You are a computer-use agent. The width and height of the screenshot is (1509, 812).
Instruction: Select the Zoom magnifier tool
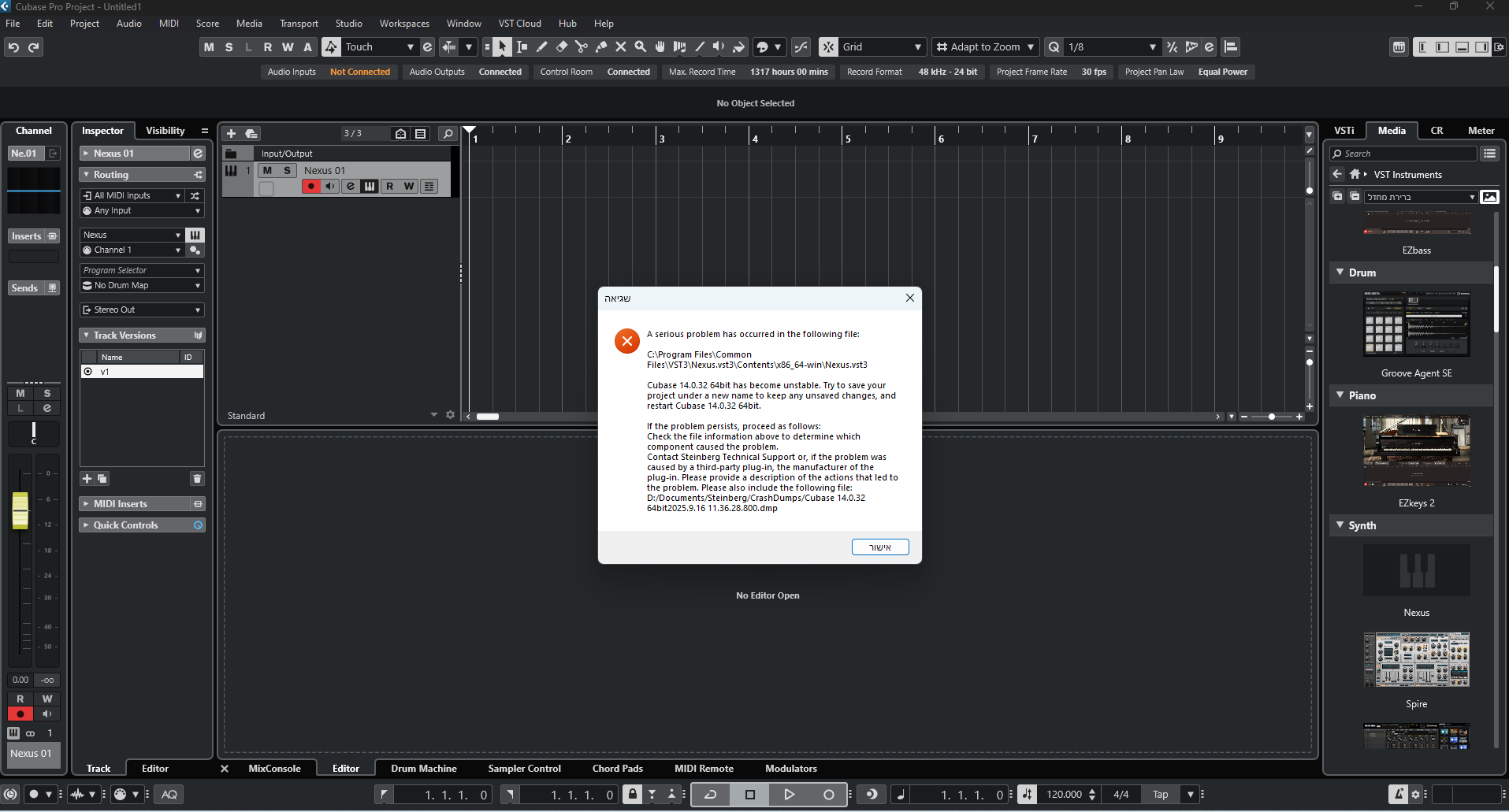[640, 47]
